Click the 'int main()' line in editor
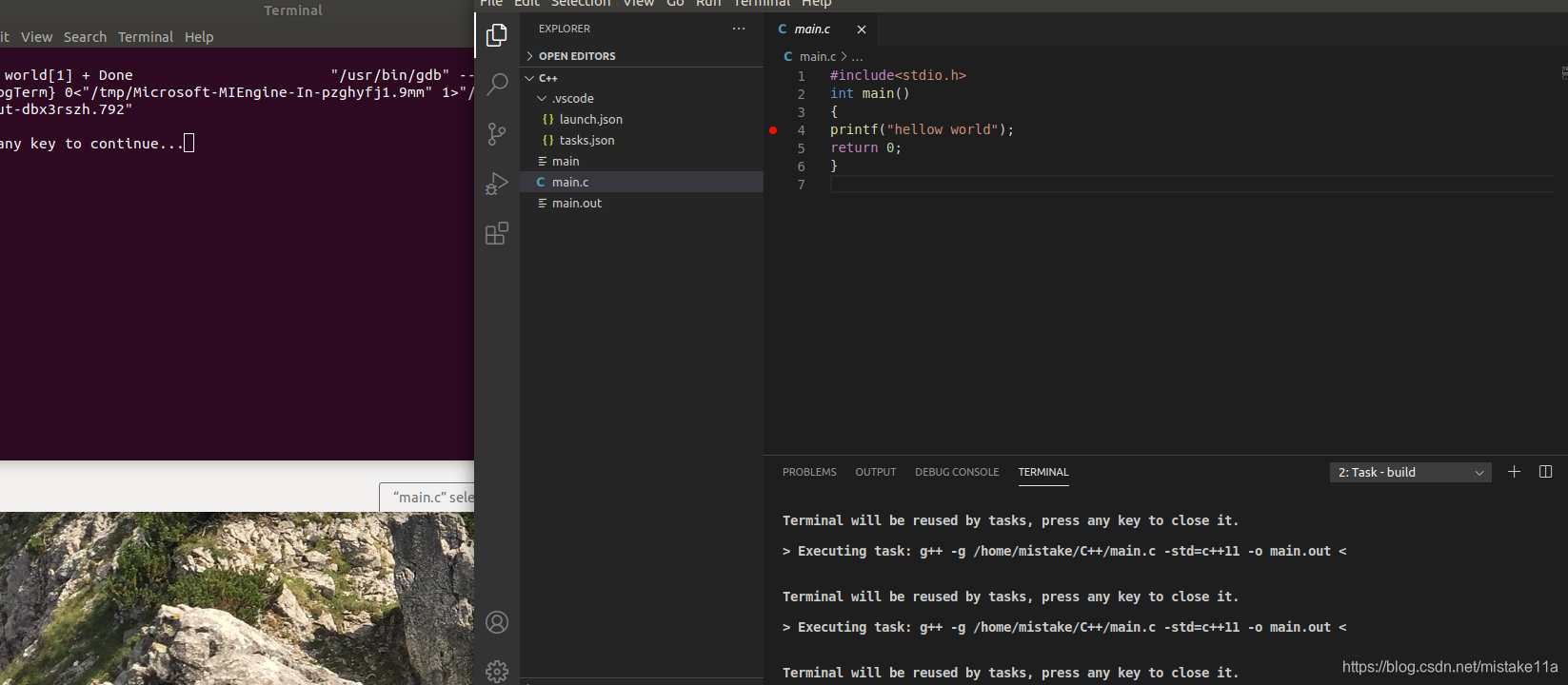Screen dimensions: 1568x685 [x=870, y=94]
